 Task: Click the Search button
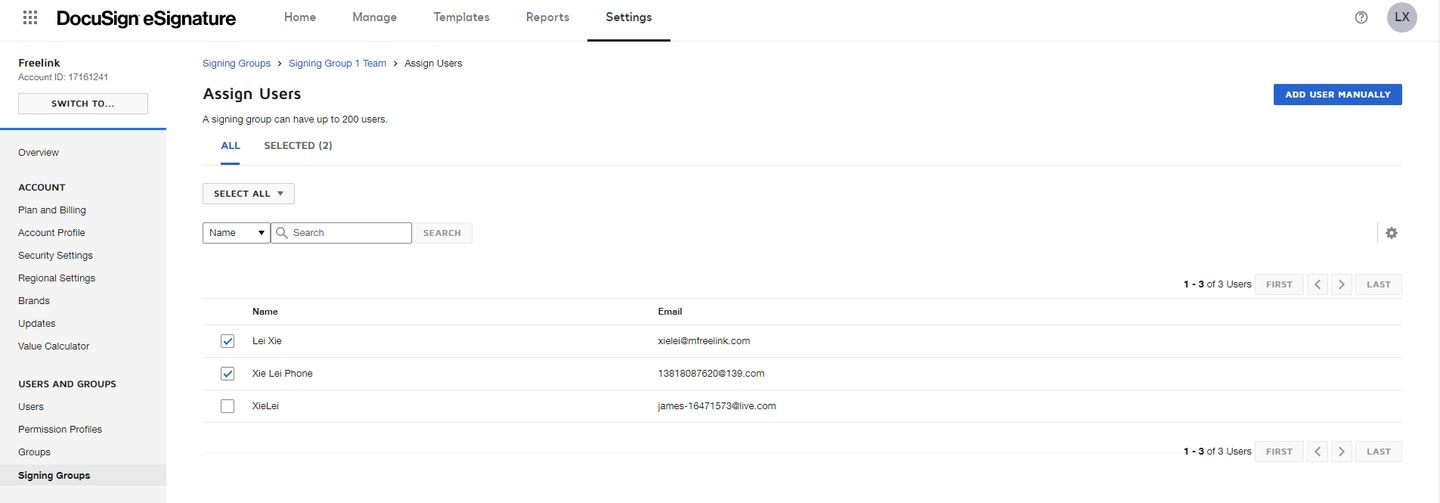442,233
